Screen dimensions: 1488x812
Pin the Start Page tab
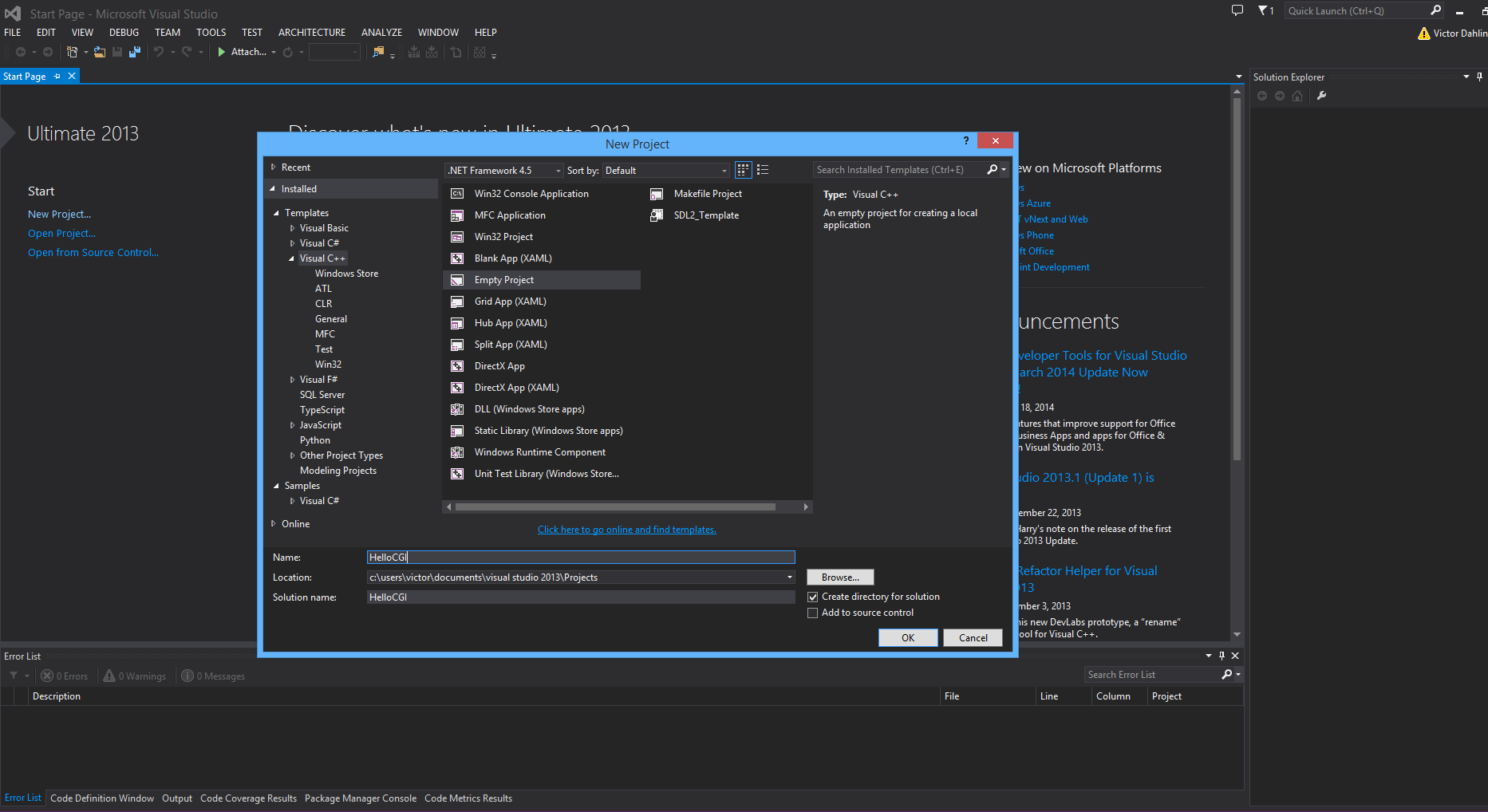point(57,77)
